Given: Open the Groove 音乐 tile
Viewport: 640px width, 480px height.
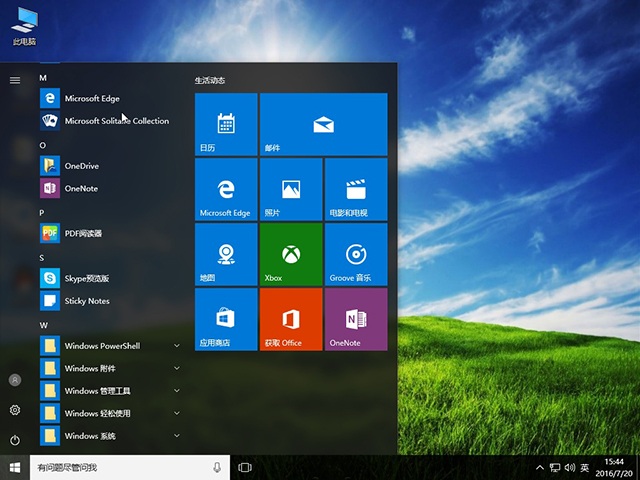Looking at the screenshot, I should pos(355,254).
